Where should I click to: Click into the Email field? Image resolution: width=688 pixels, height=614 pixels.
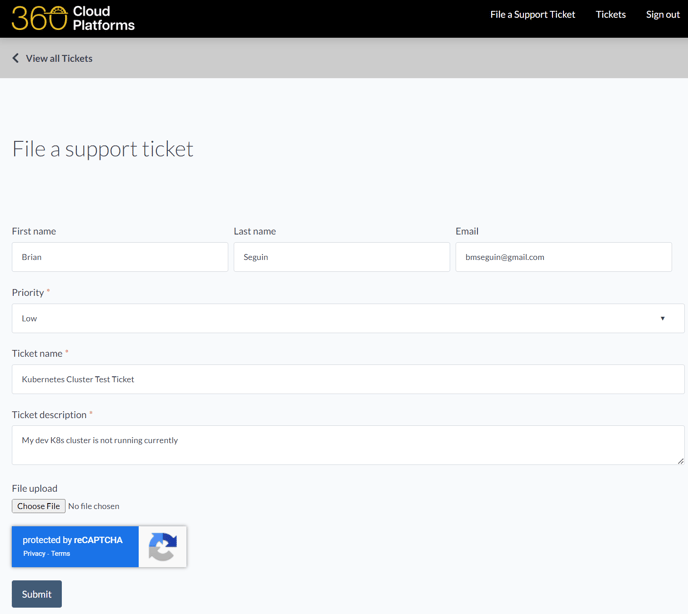[563, 257]
